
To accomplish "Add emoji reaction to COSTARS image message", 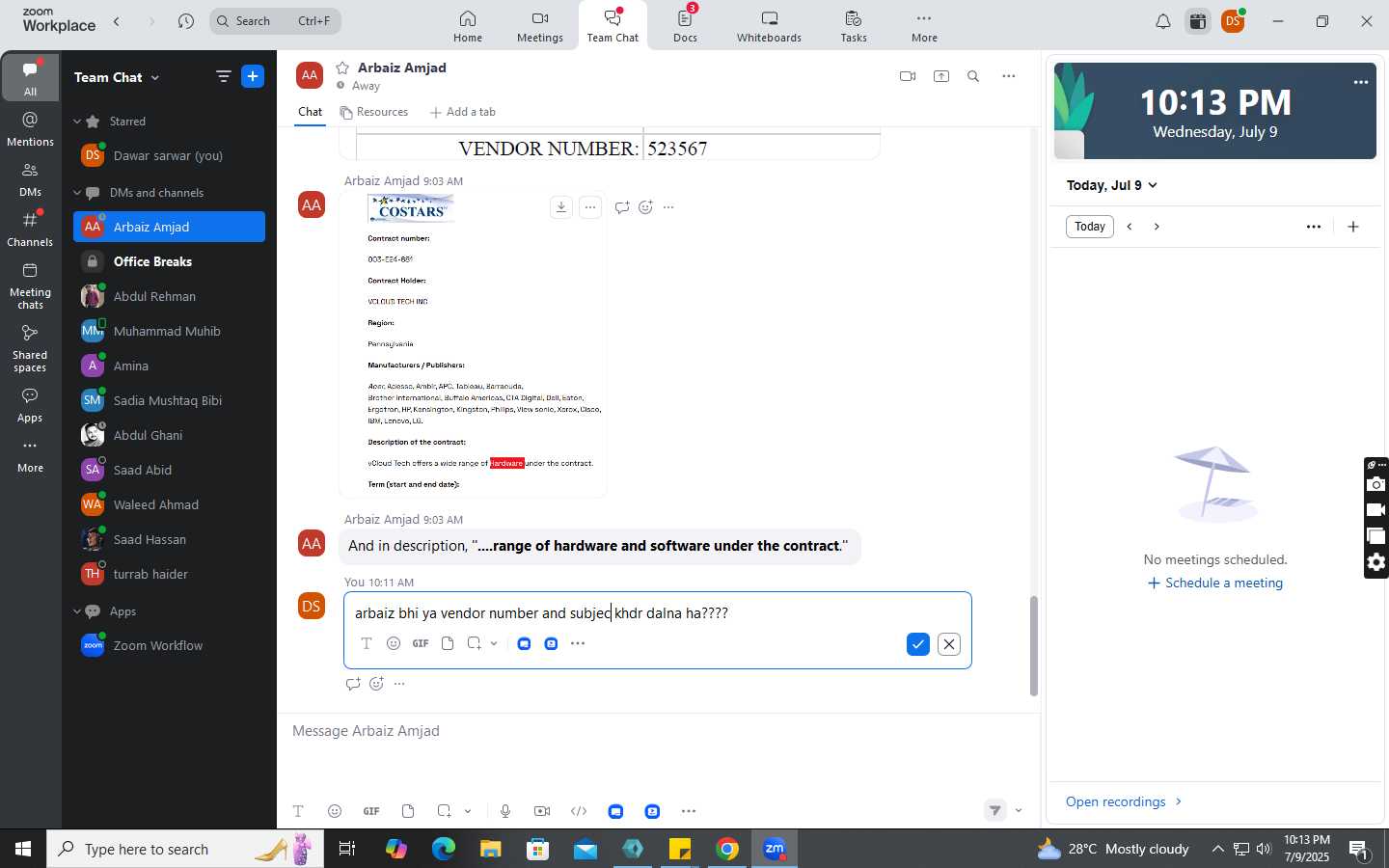I will click(x=645, y=207).
